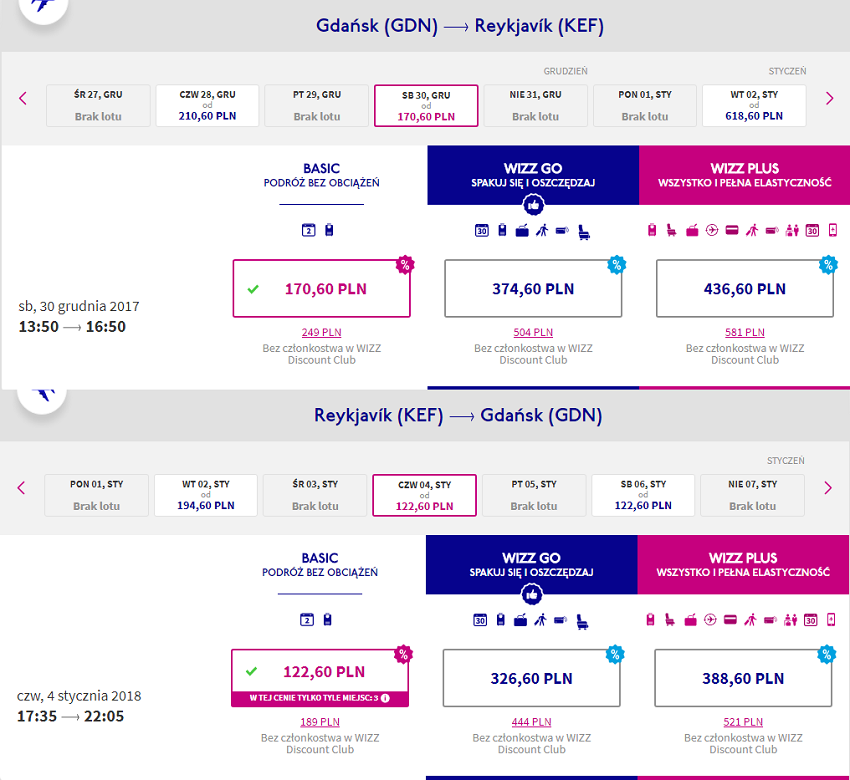The height and width of the screenshot is (780, 850).
Task: Open the 504 PLN non-member price link
Action: pos(533,332)
